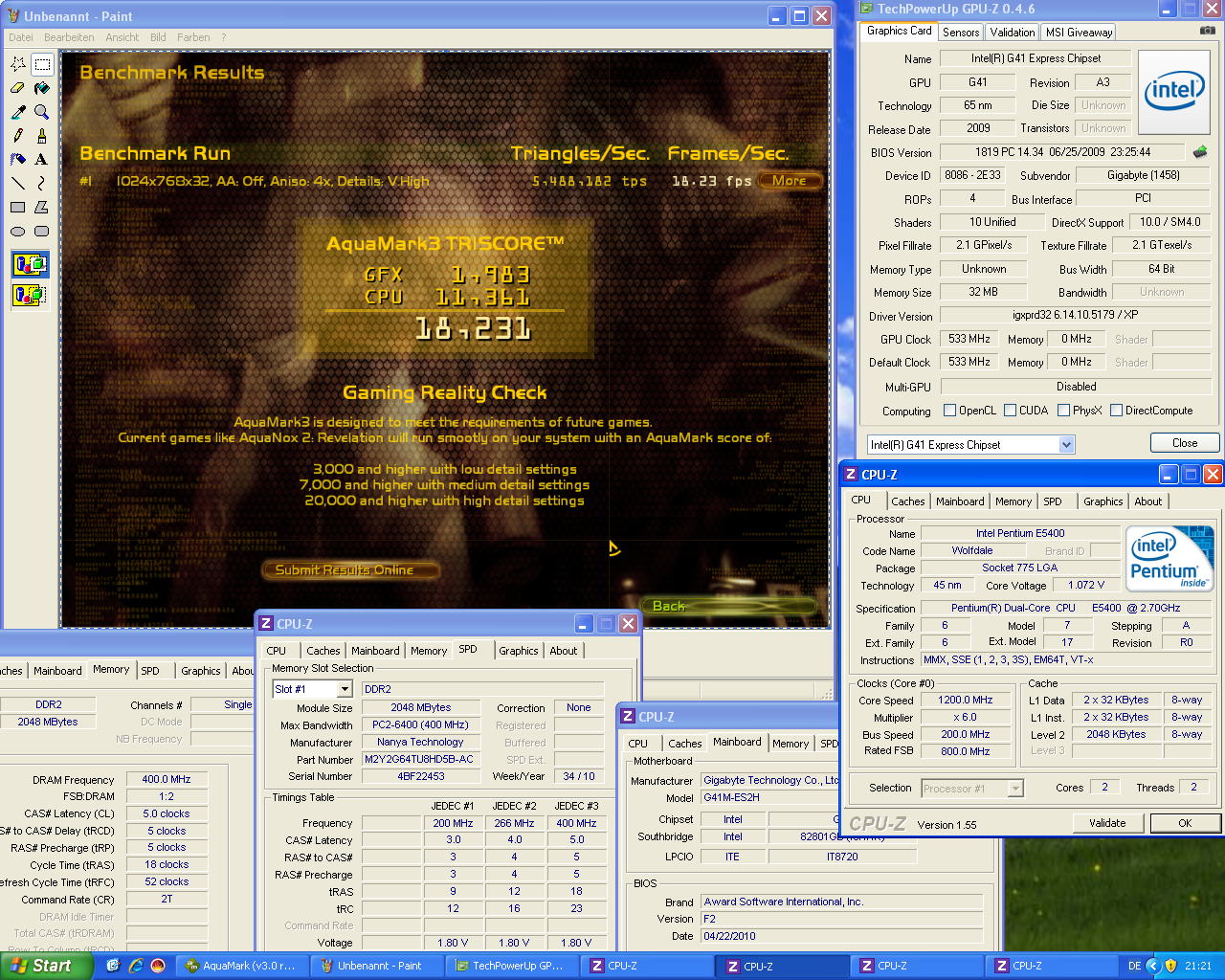Open About tab in Pentium E5400 CPU-Z window

tap(1147, 501)
